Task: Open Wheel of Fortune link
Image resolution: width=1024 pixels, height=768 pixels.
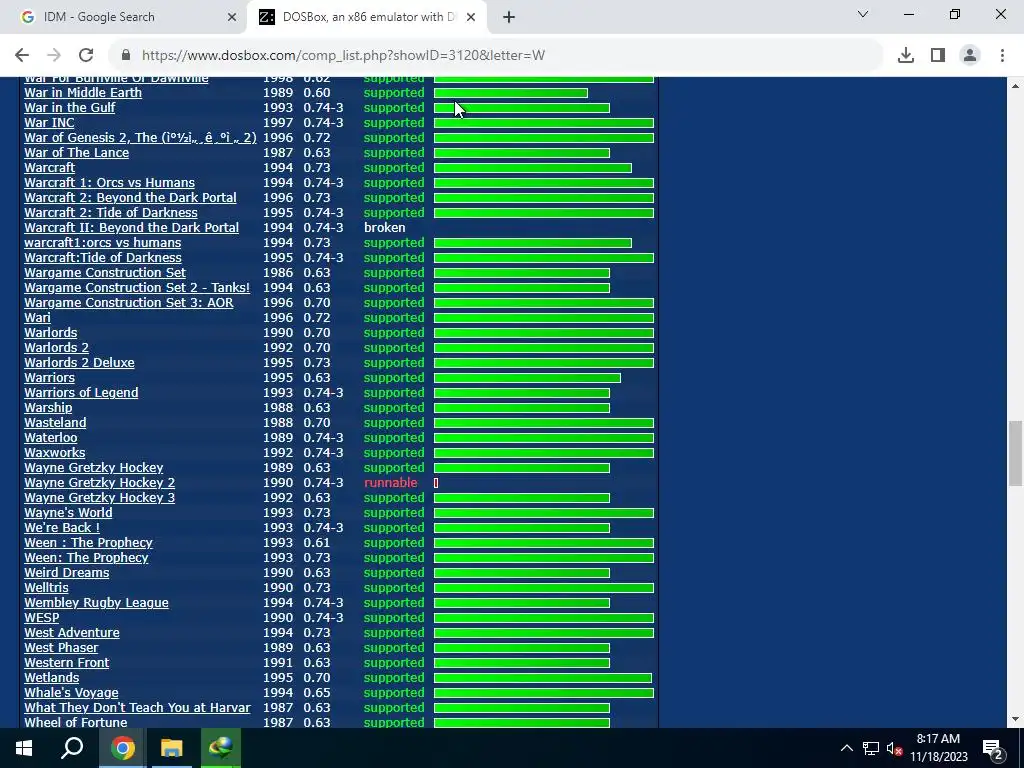Action: pyautogui.click(x=76, y=723)
